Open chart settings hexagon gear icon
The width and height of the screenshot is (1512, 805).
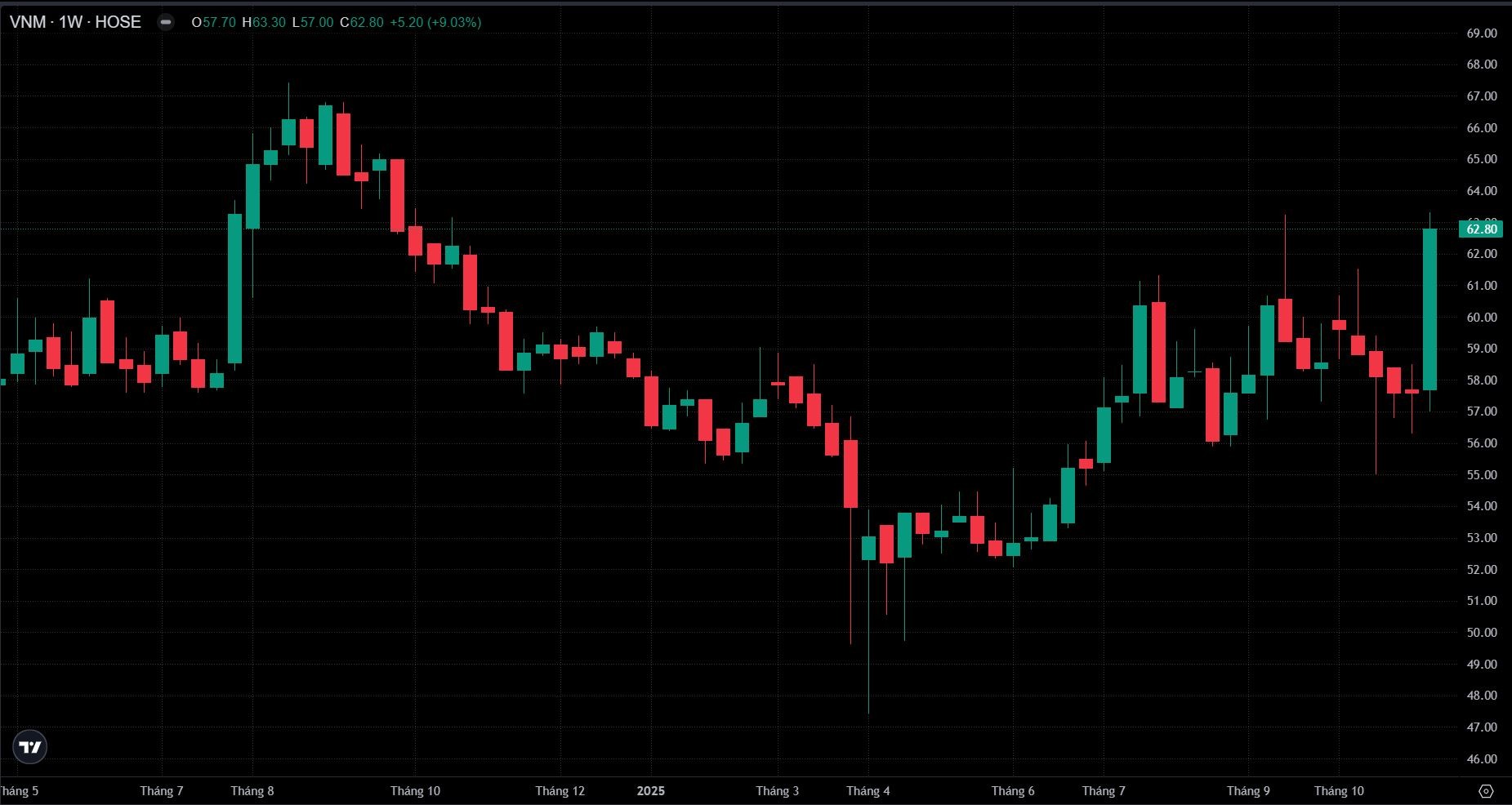coord(1486,791)
